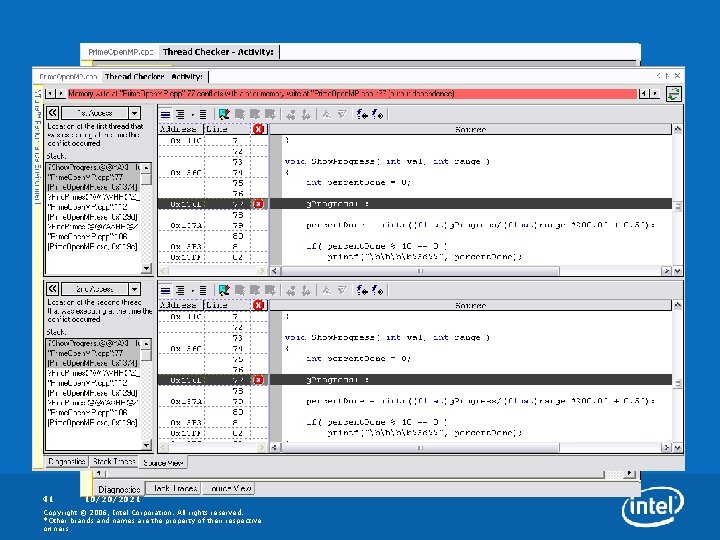The height and width of the screenshot is (540, 720).
Task: Select last PrimeOpenMP.exe entry in lower stack list
Action: click(94, 422)
